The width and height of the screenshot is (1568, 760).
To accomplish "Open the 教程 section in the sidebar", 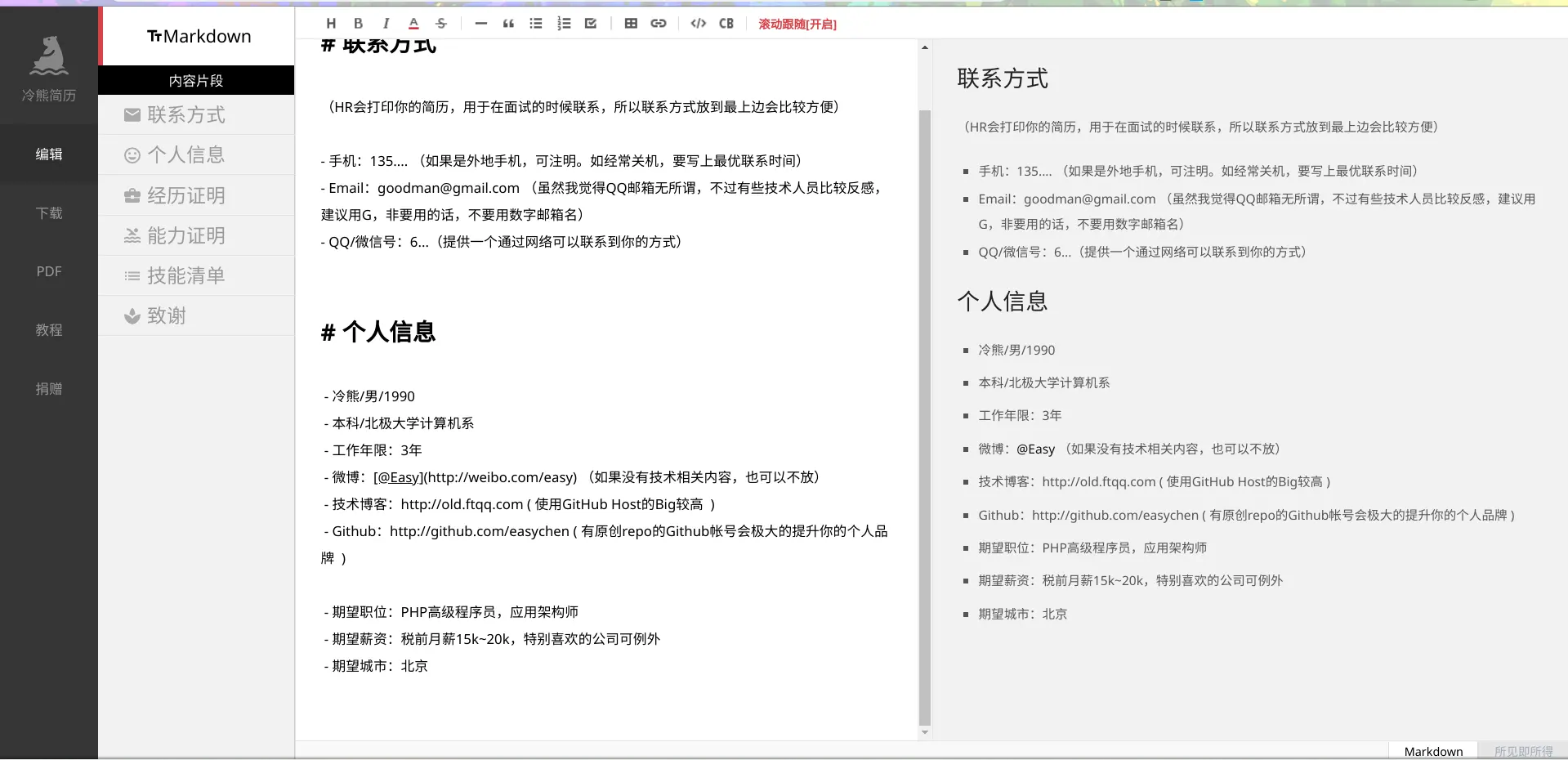I will 49,330.
